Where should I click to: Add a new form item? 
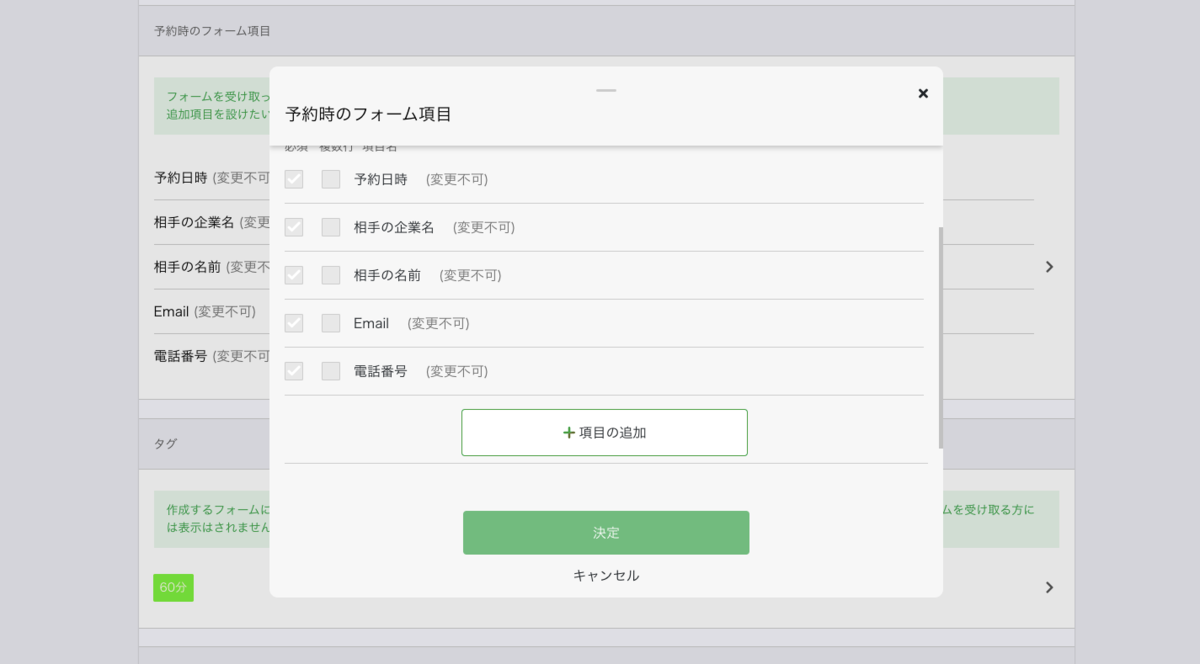[604, 432]
